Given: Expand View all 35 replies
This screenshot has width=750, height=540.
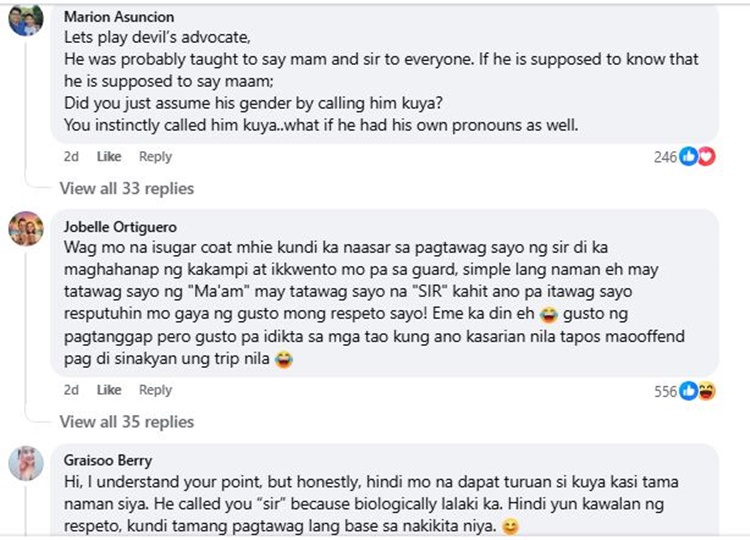Looking at the screenshot, I should point(126,422).
